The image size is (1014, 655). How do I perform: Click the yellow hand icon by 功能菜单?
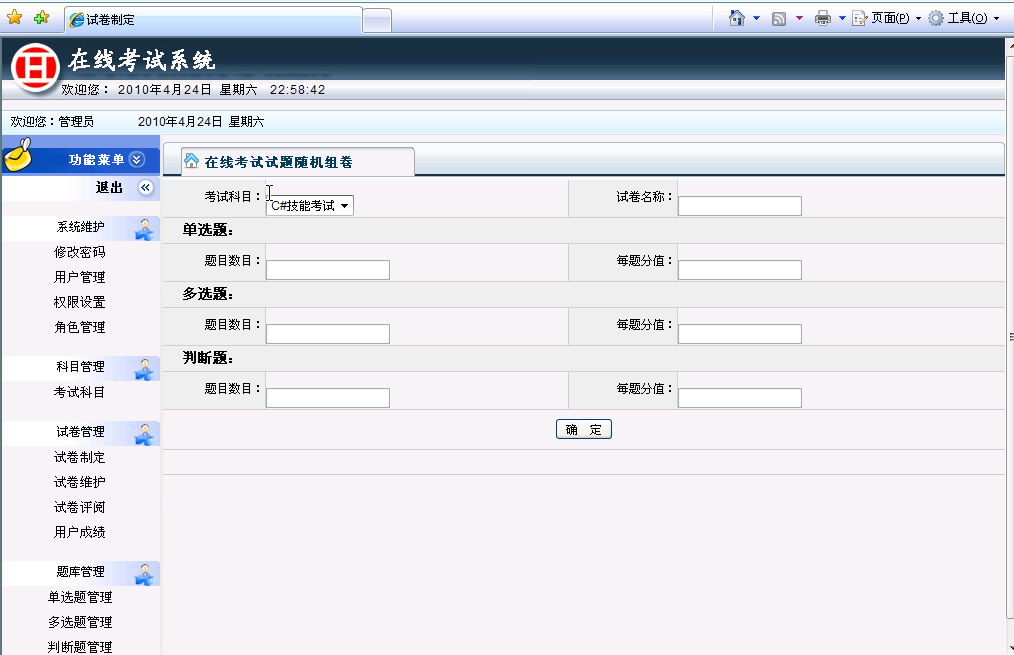[x=18, y=155]
